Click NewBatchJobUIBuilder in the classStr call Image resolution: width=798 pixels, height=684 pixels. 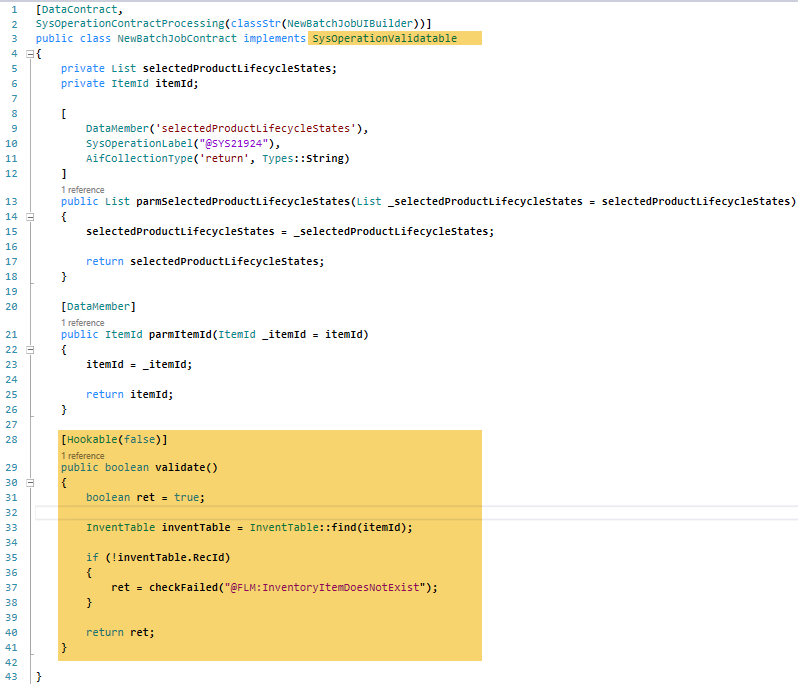(350, 23)
